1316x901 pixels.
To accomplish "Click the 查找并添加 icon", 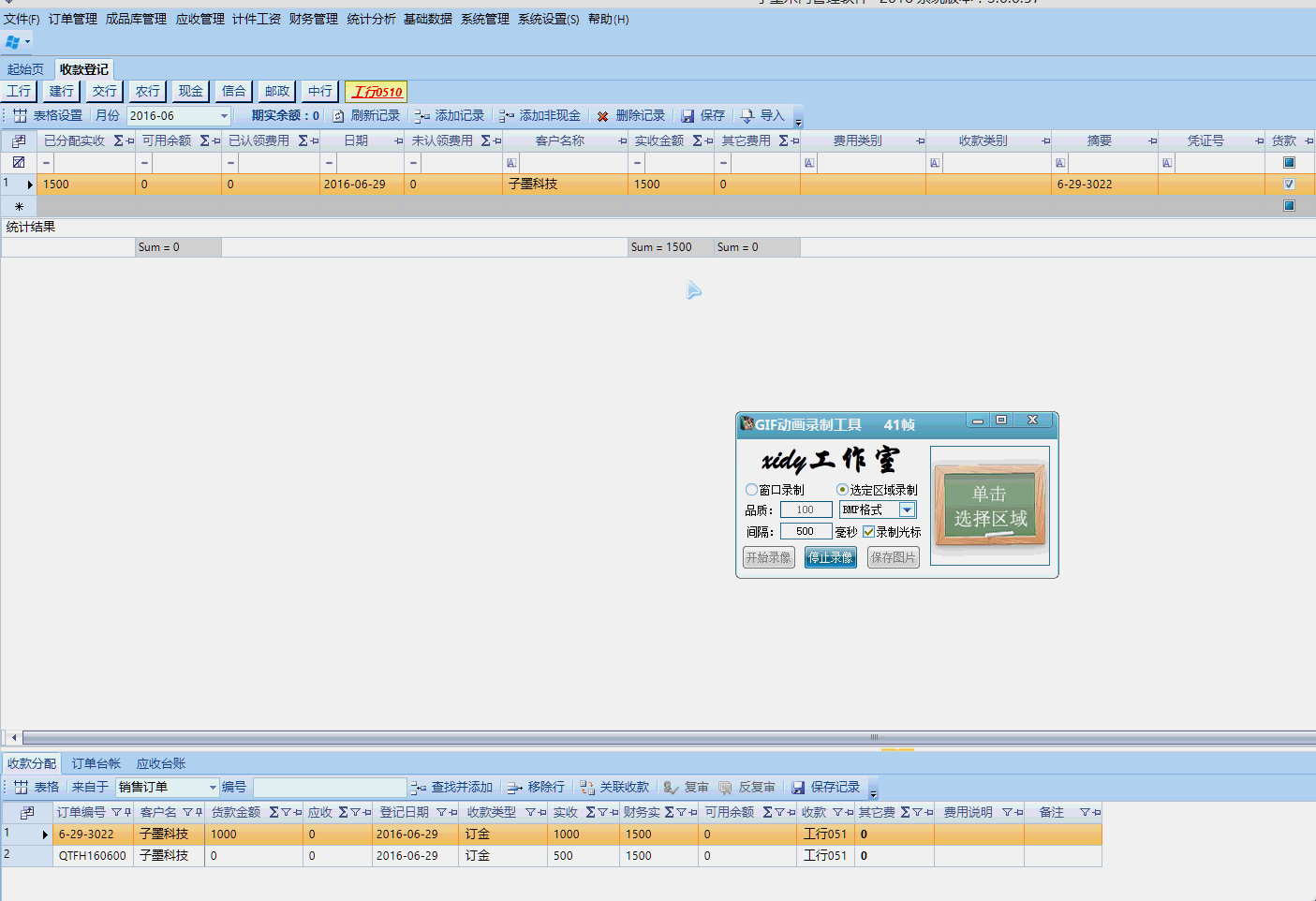I will point(419,788).
